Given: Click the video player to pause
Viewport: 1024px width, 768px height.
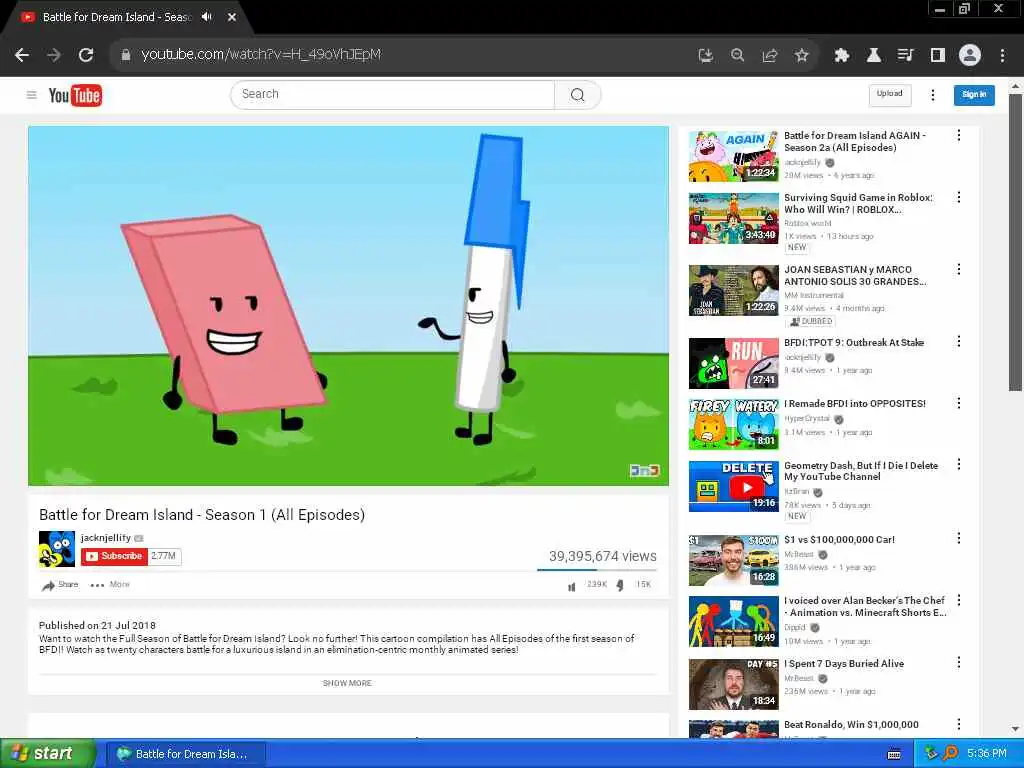Looking at the screenshot, I should click(x=348, y=306).
